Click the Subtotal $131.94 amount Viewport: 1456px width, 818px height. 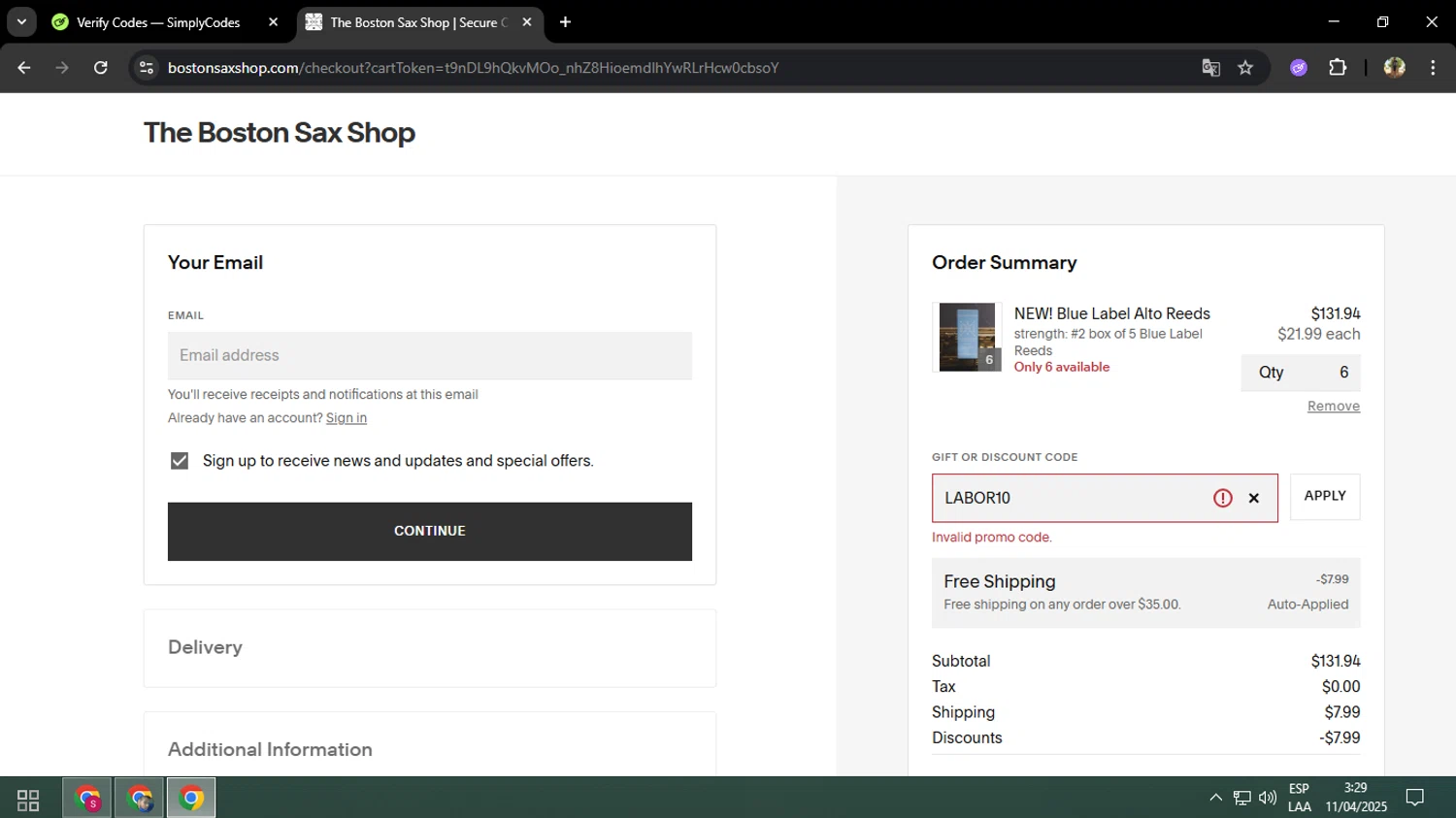click(x=1336, y=661)
